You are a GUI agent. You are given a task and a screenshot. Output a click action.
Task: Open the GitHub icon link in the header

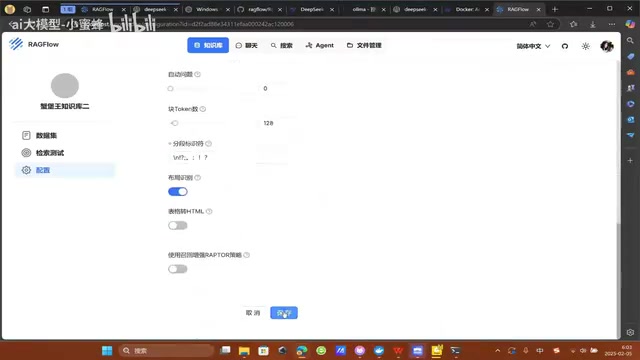565,46
